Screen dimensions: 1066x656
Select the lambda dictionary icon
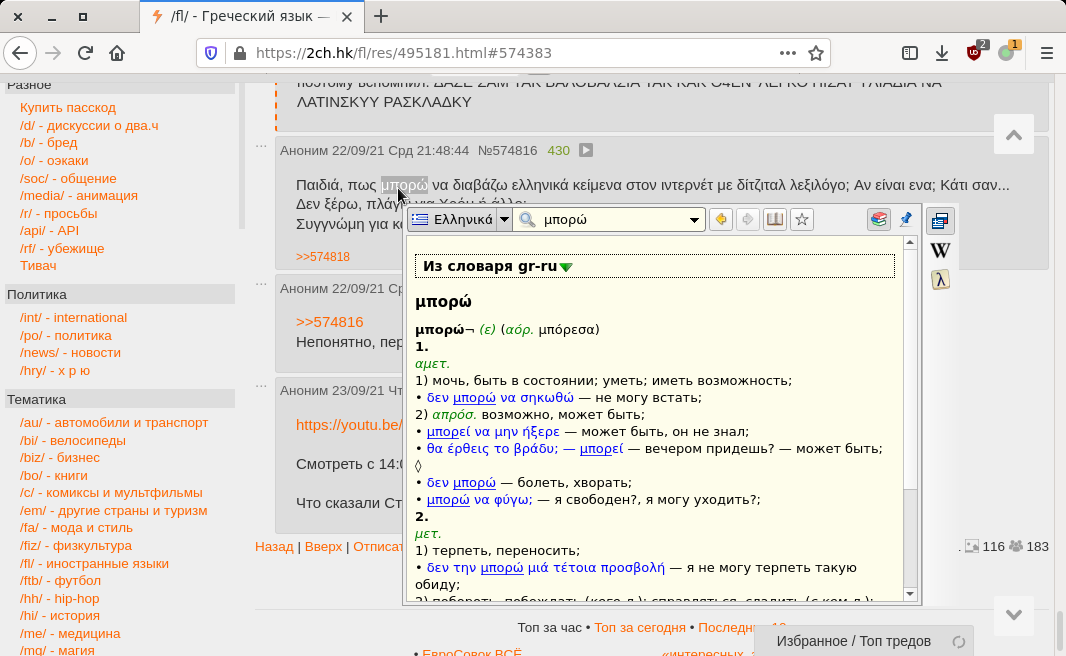click(940, 279)
